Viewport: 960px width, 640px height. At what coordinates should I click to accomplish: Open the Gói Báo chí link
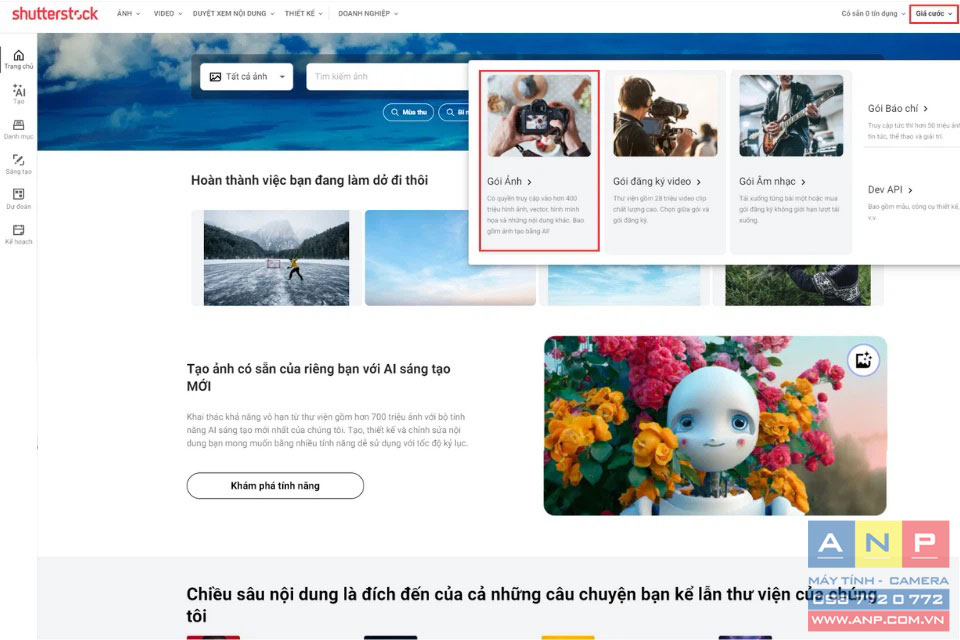(x=898, y=108)
